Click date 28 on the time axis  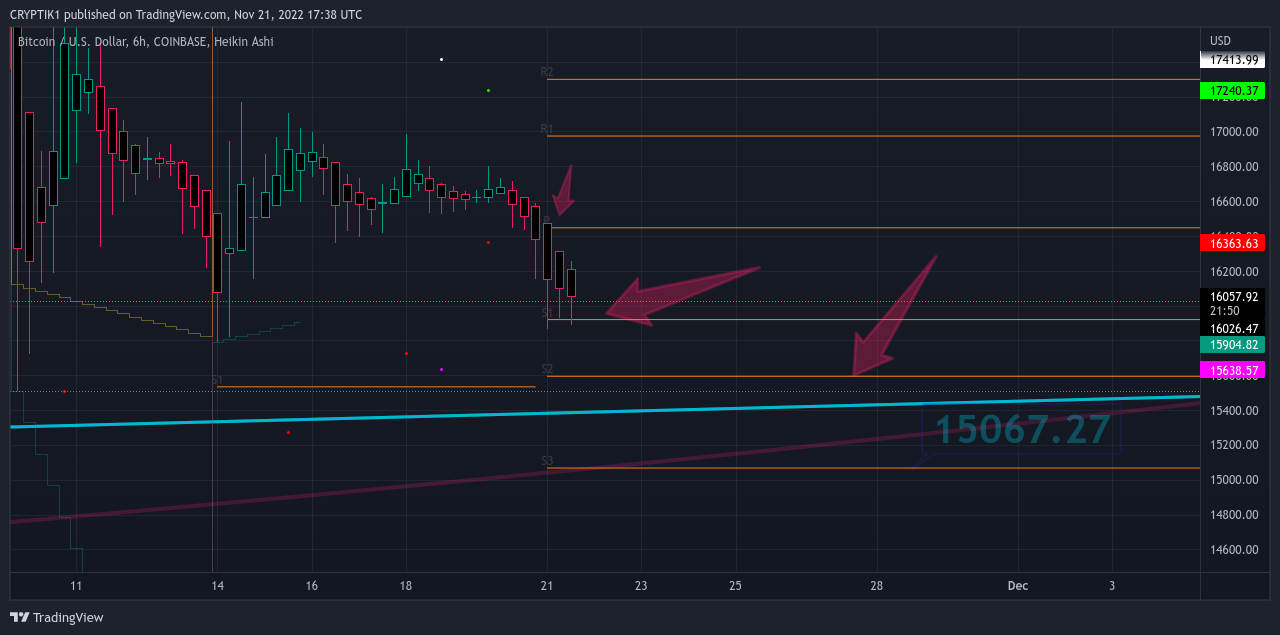[876, 586]
